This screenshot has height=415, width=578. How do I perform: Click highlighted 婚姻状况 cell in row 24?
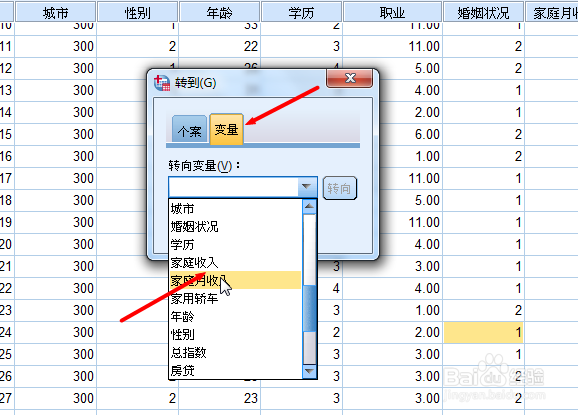point(484,332)
